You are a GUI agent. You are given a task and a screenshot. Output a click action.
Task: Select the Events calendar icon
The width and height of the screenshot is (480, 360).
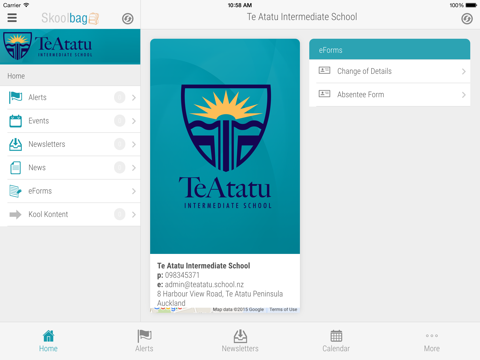[15, 121]
